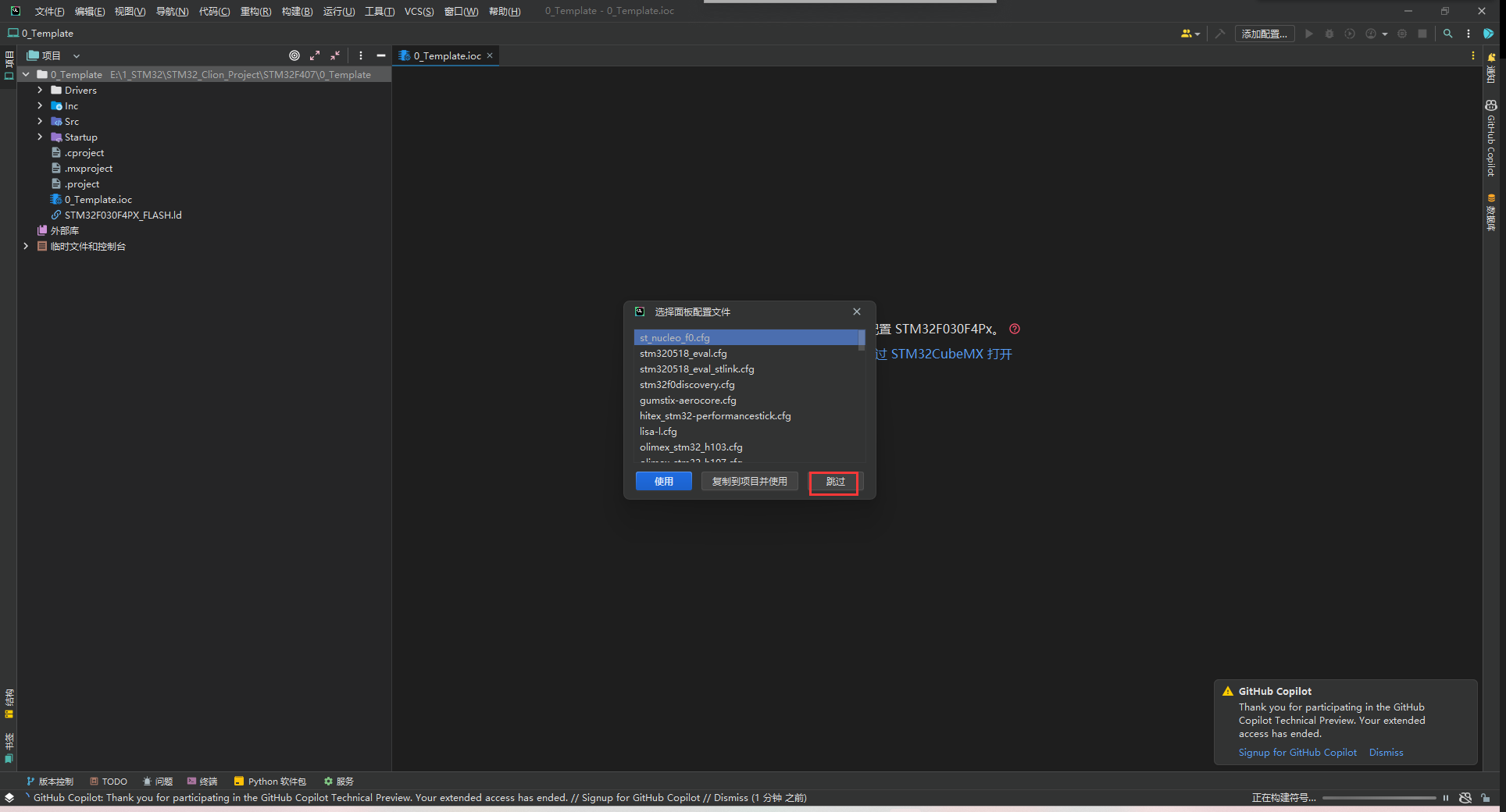
Task: Click the Code With Me users icon
Action: pyautogui.click(x=1187, y=34)
